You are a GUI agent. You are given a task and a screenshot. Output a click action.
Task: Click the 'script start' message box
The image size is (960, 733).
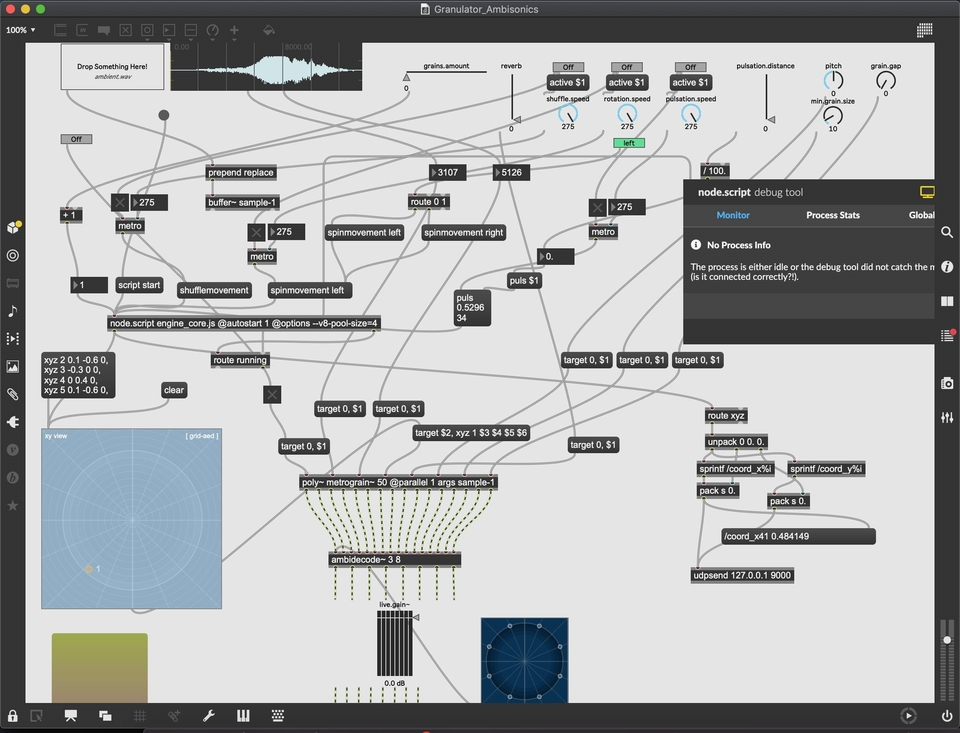[x=139, y=285]
